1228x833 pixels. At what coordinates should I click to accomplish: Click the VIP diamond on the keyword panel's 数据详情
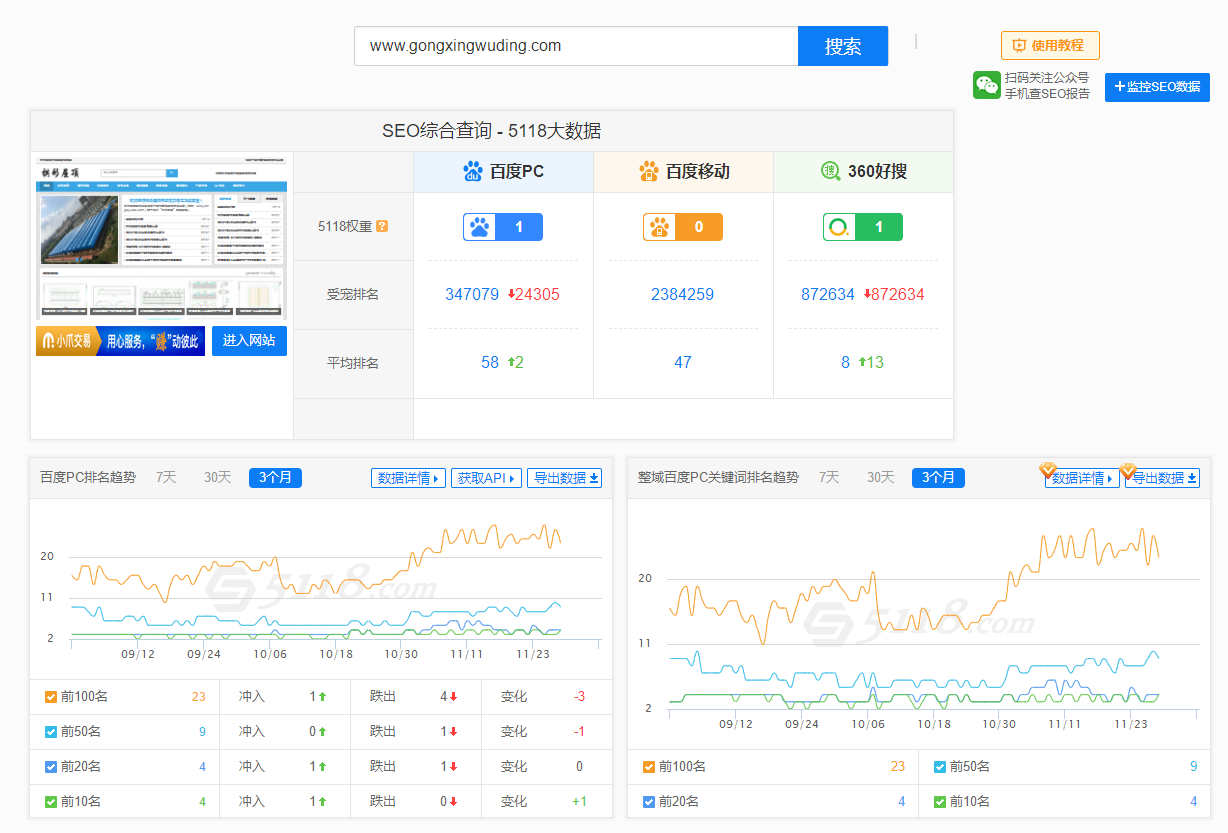(1048, 469)
